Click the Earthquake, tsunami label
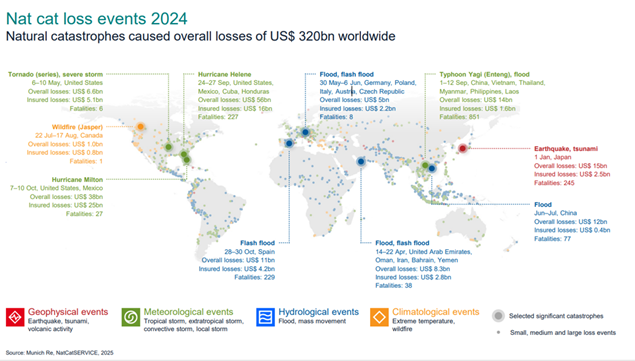This screenshot has height=361, width=635. click(566, 149)
